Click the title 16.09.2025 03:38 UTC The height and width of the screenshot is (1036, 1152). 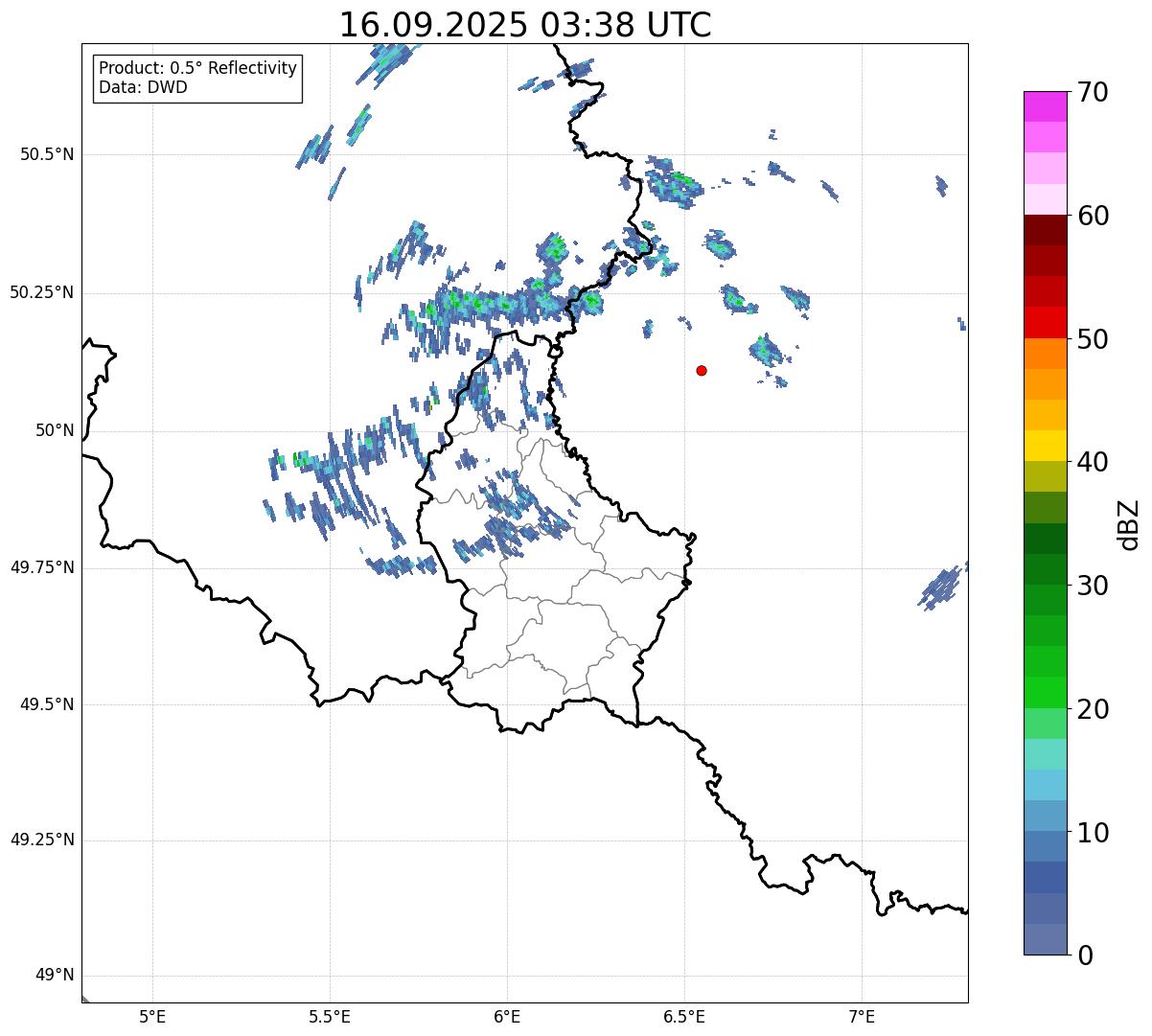(x=525, y=25)
